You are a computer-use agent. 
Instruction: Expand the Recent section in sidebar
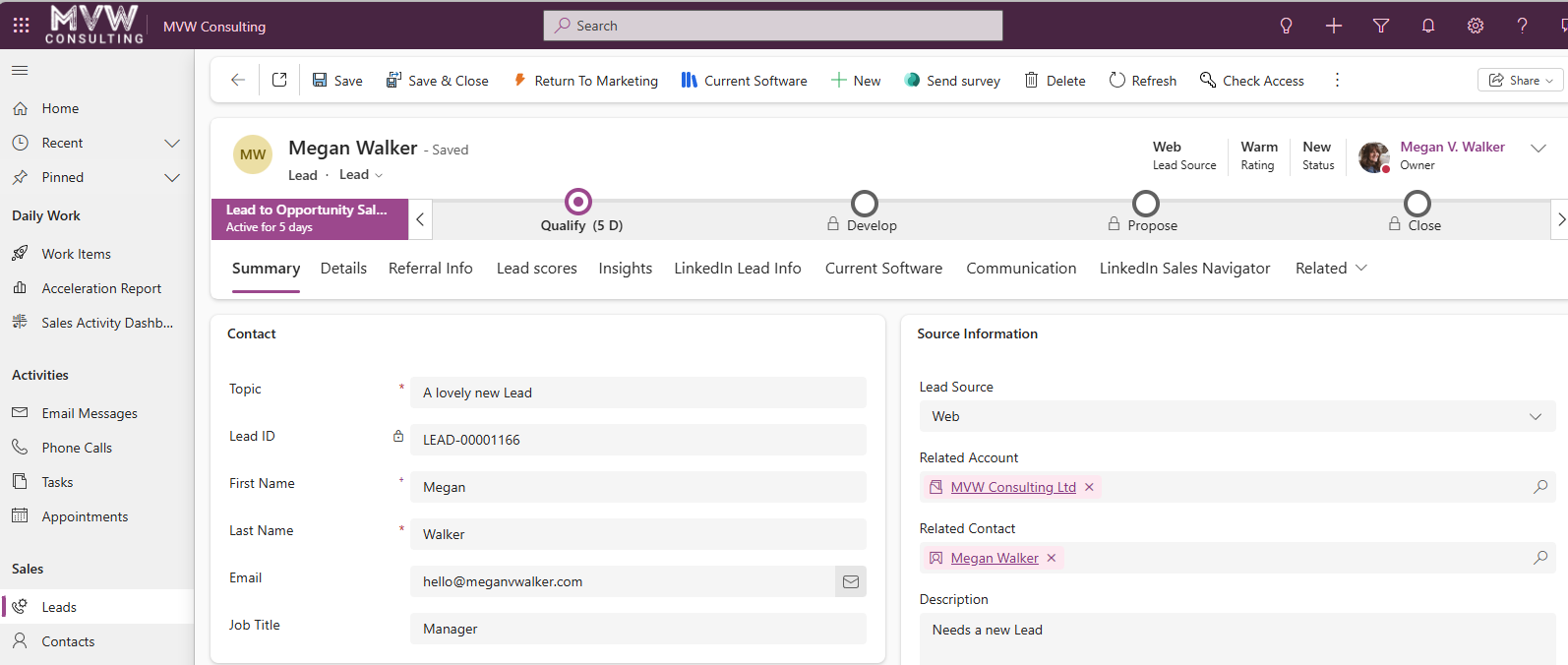(172, 143)
